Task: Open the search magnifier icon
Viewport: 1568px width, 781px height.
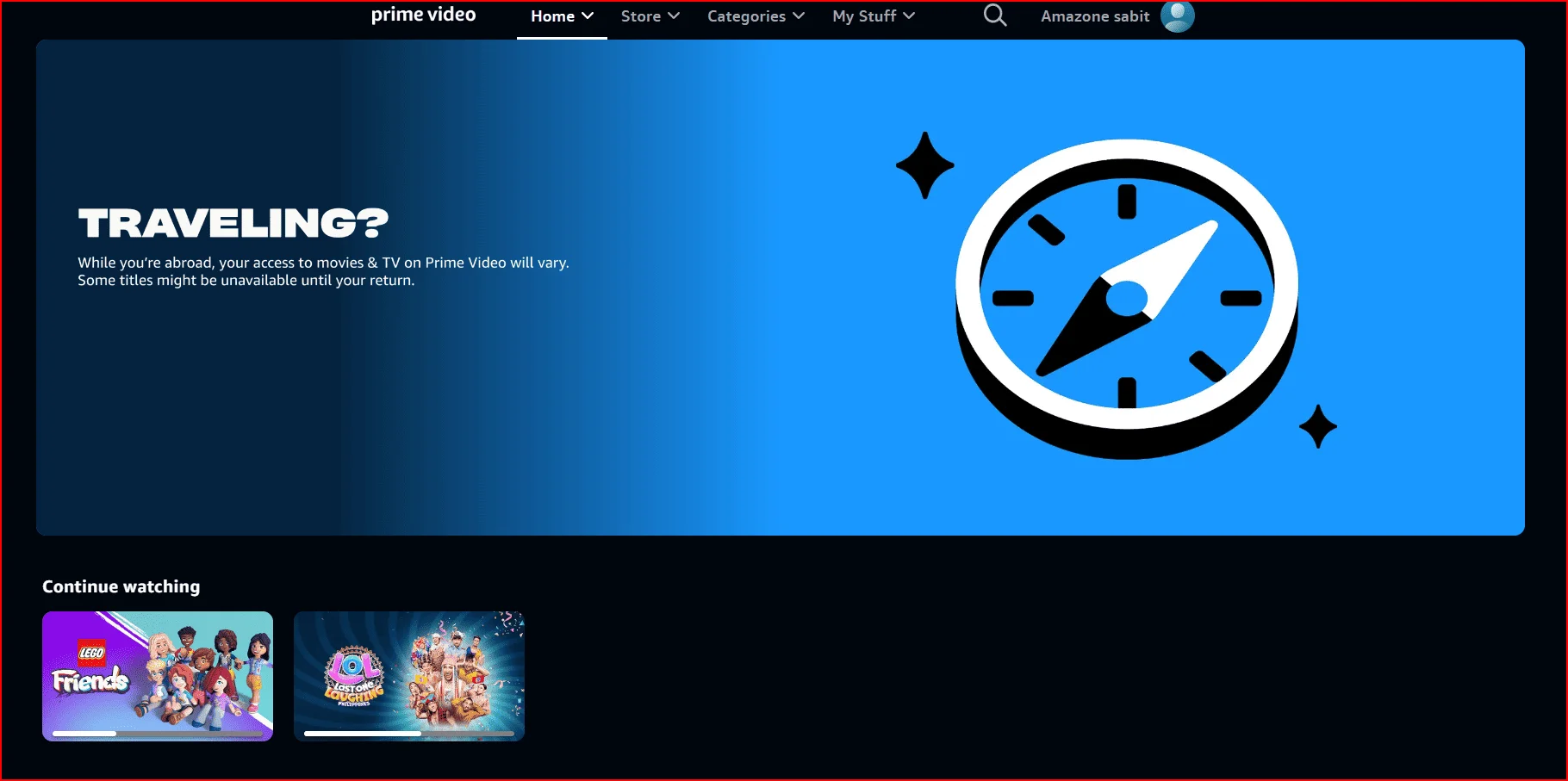Action: tap(995, 15)
